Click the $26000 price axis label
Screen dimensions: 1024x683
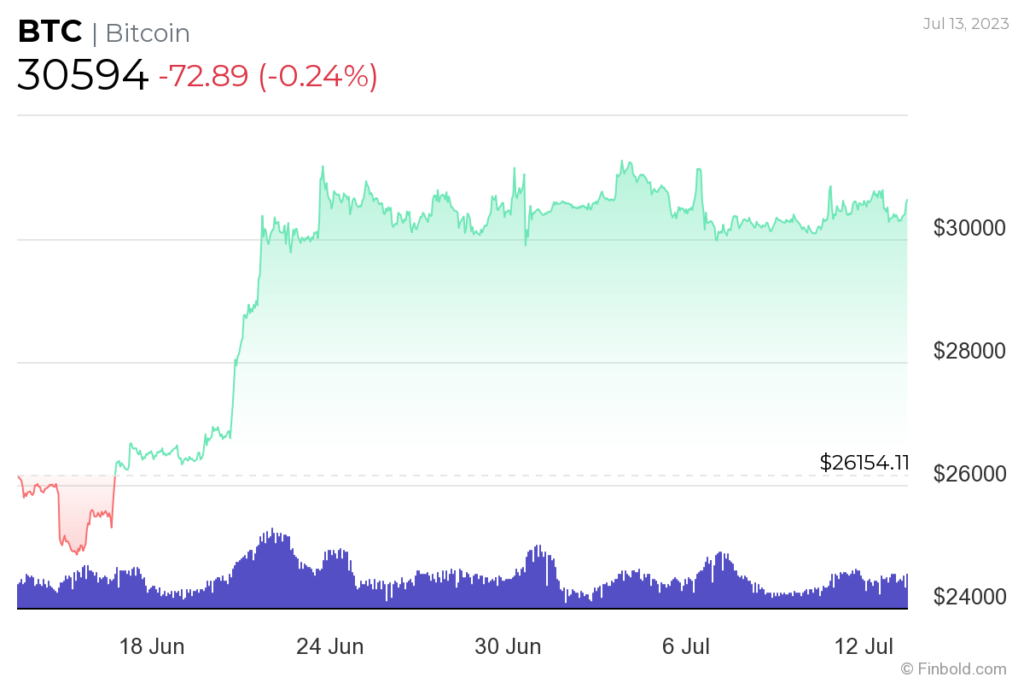tap(969, 474)
